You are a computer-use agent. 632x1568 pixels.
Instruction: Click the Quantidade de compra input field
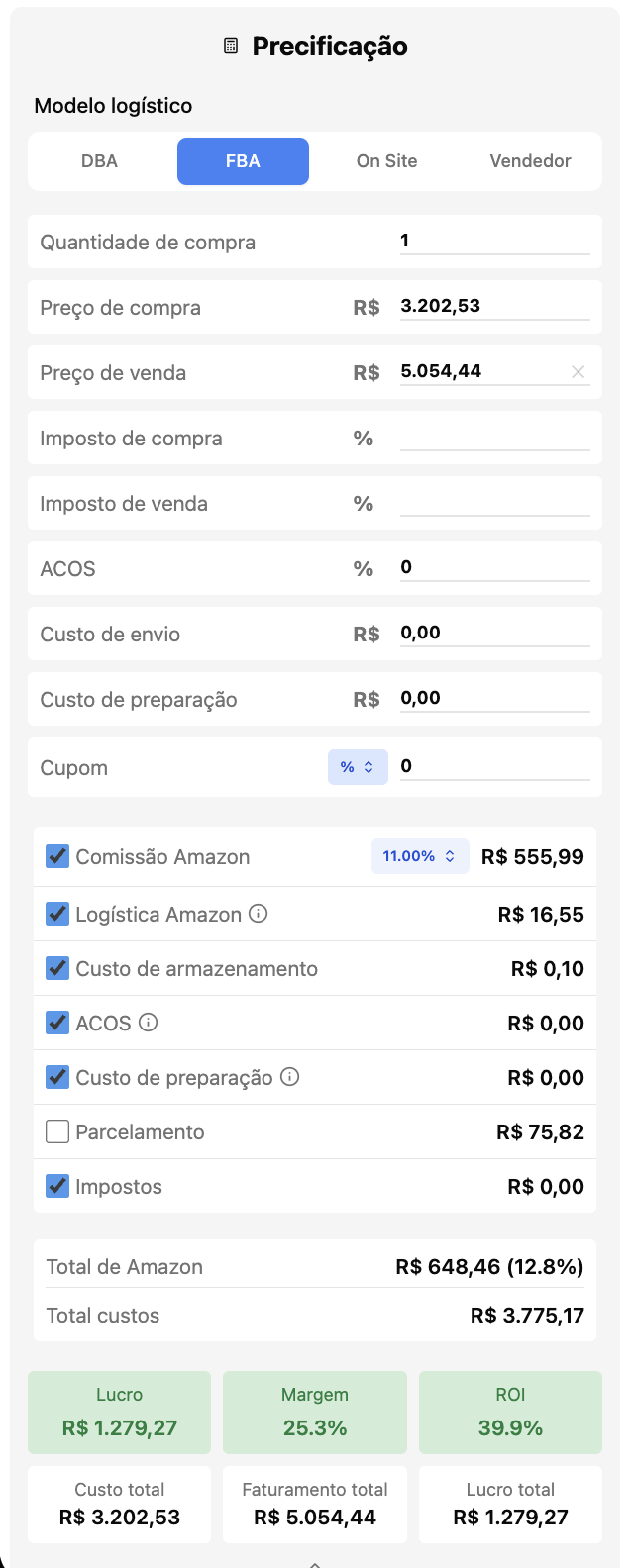pyautogui.click(x=495, y=240)
